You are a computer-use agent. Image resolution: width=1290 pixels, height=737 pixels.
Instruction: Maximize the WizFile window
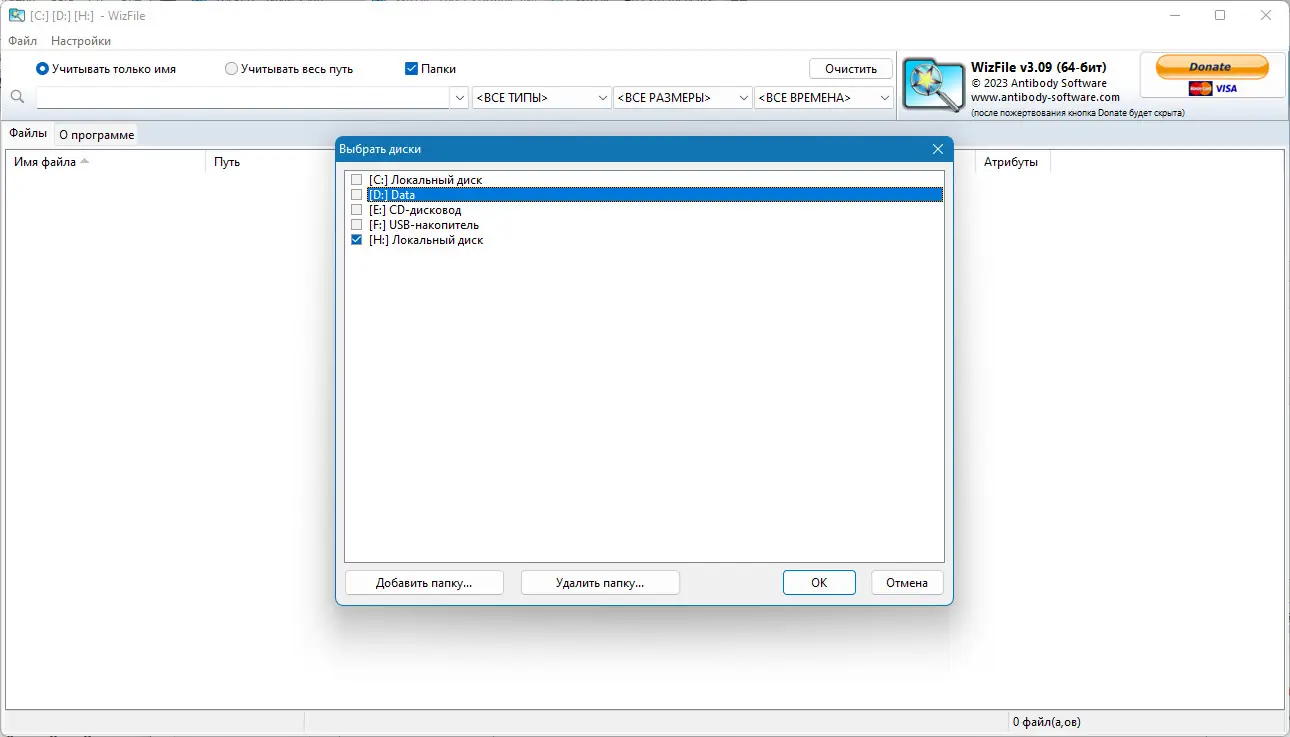(1220, 15)
